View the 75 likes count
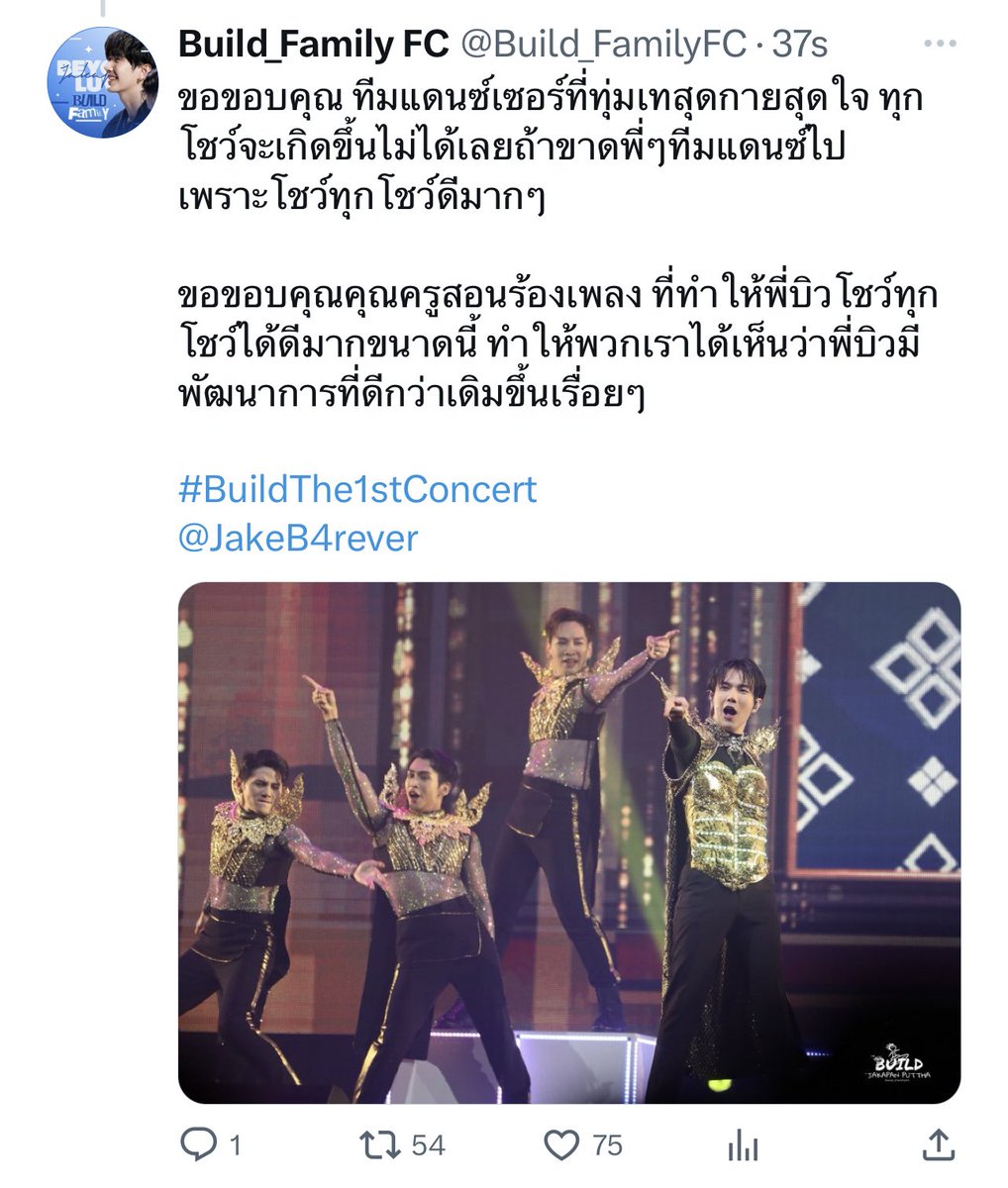The height and width of the screenshot is (1188, 1008). pyautogui.click(x=608, y=1146)
